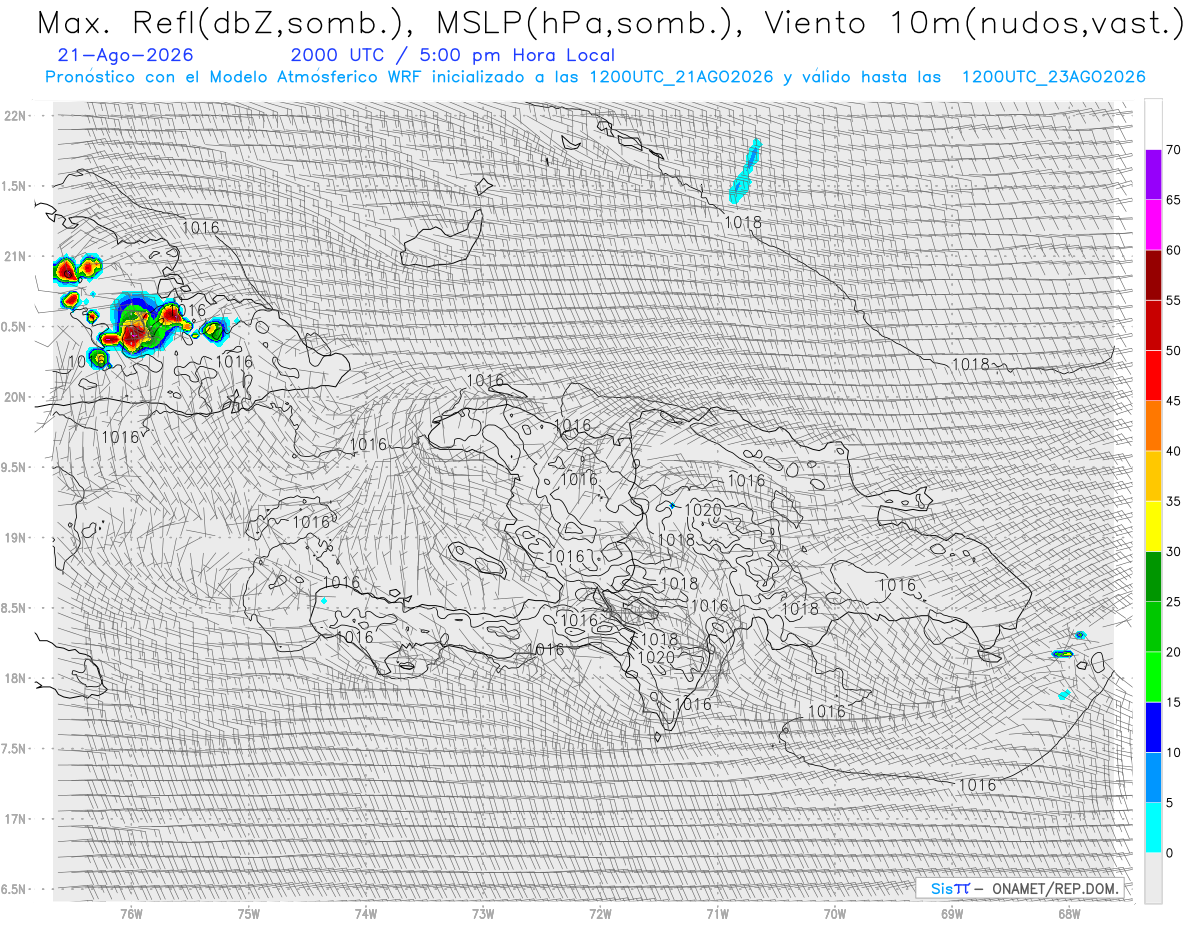The image size is (1200, 927).
Task: Pick the cyan 0–5 dBZ legend swatch
Action: click(x=1153, y=827)
